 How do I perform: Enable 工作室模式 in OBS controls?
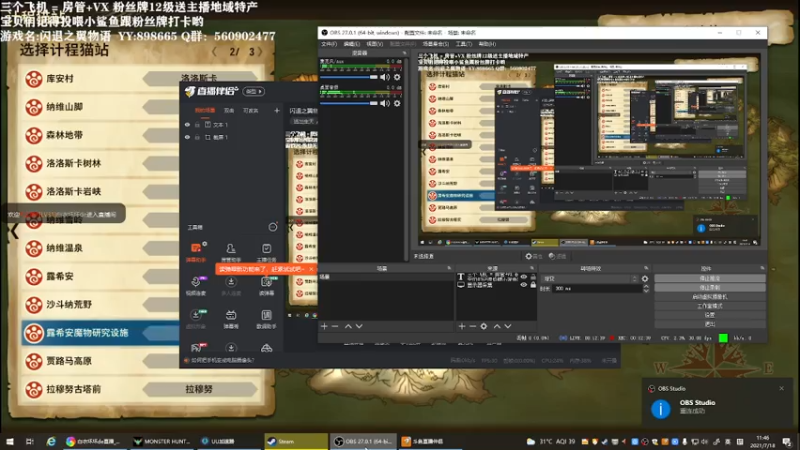pos(710,306)
